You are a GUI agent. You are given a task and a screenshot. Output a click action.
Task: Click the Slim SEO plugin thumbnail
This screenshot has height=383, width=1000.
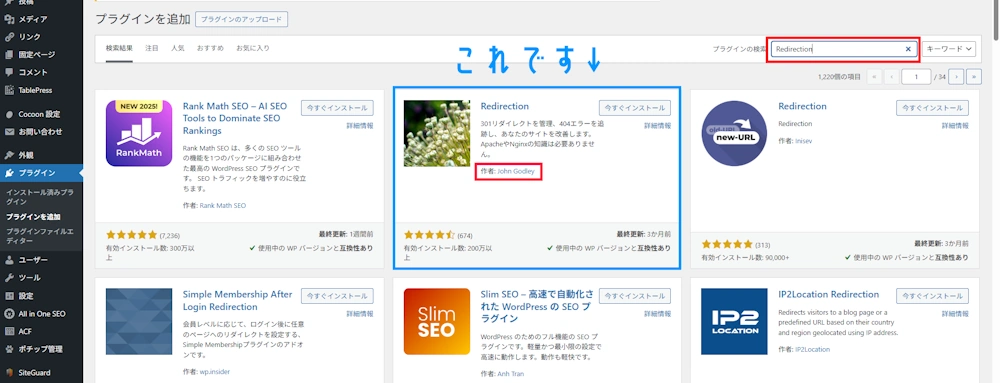[437, 322]
